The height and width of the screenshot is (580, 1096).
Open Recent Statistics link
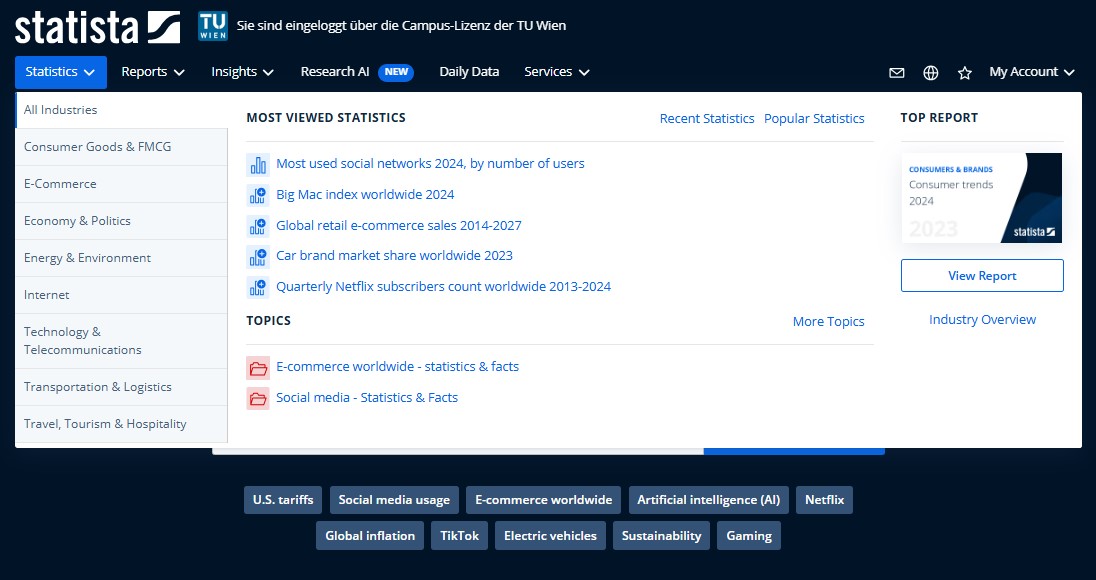tap(707, 119)
